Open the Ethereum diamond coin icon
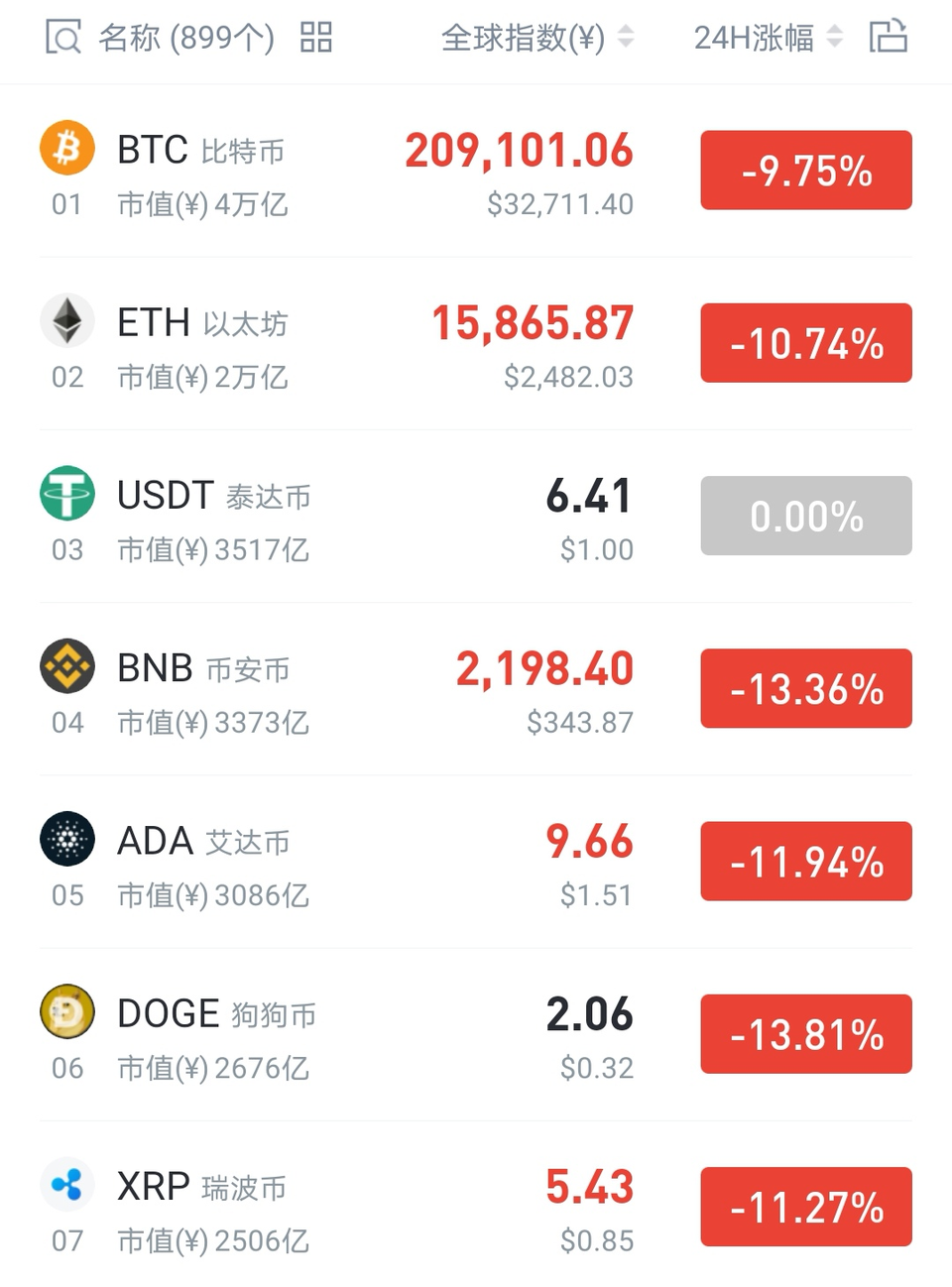 tap(67, 320)
